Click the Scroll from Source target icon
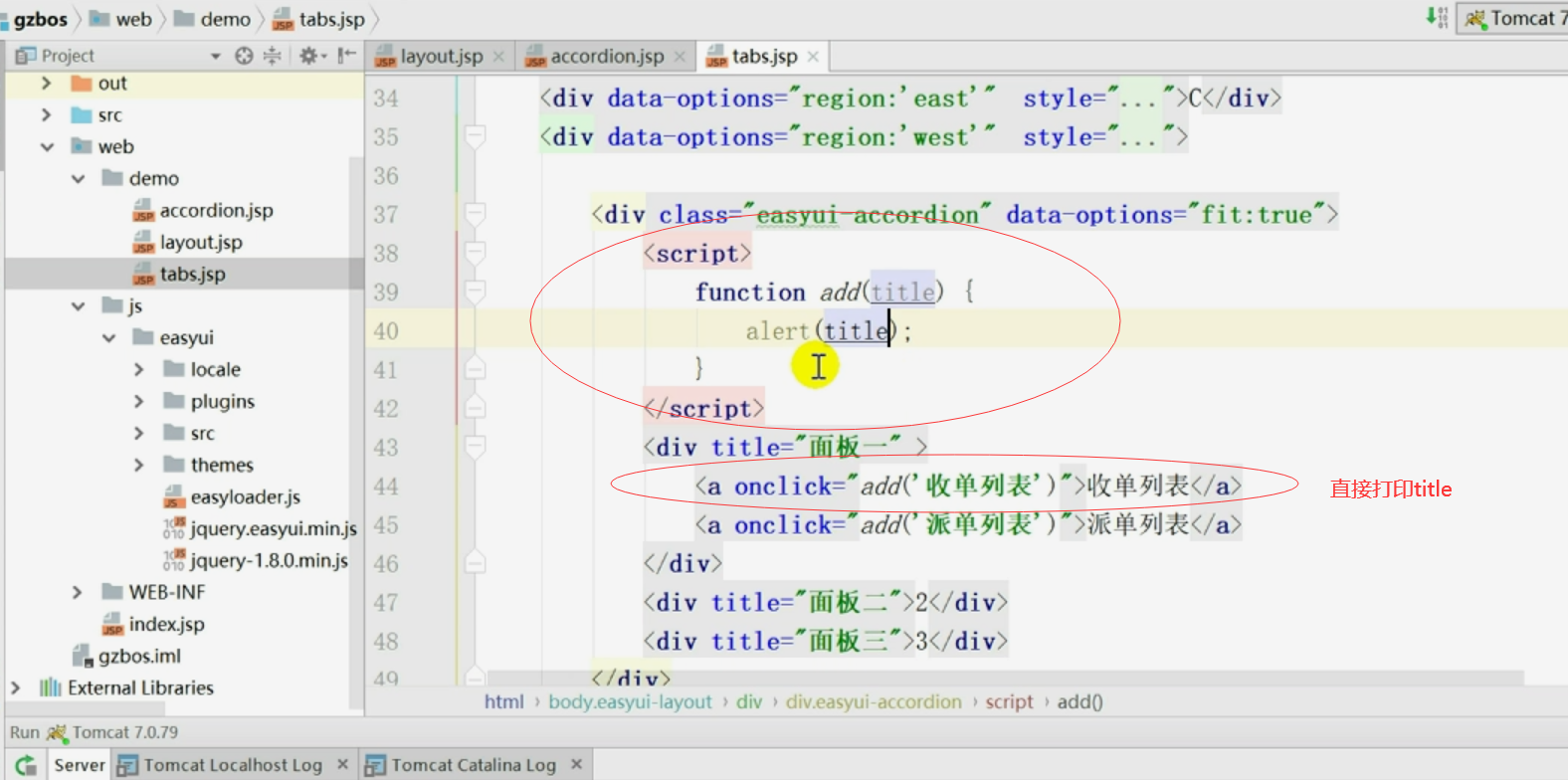 click(244, 56)
